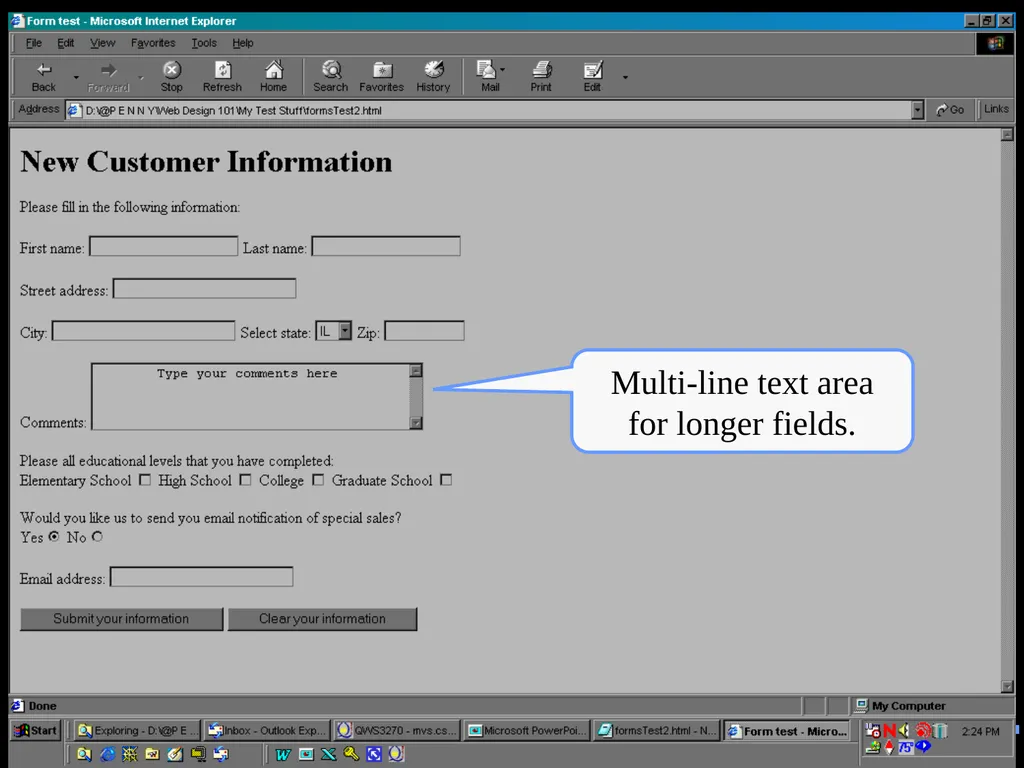
Task: Launch the Internet Explorer Quick Launch icon
Action: 107,754
